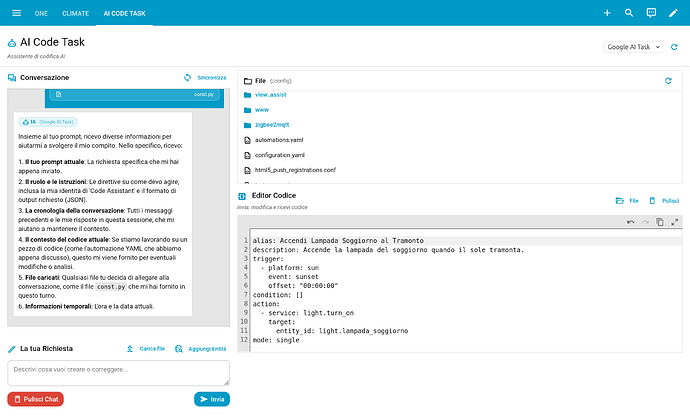The width and height of the screenshot is (690, 420).
Task: Click the File link in the Editor Codice header
Action: coord(634,201)
